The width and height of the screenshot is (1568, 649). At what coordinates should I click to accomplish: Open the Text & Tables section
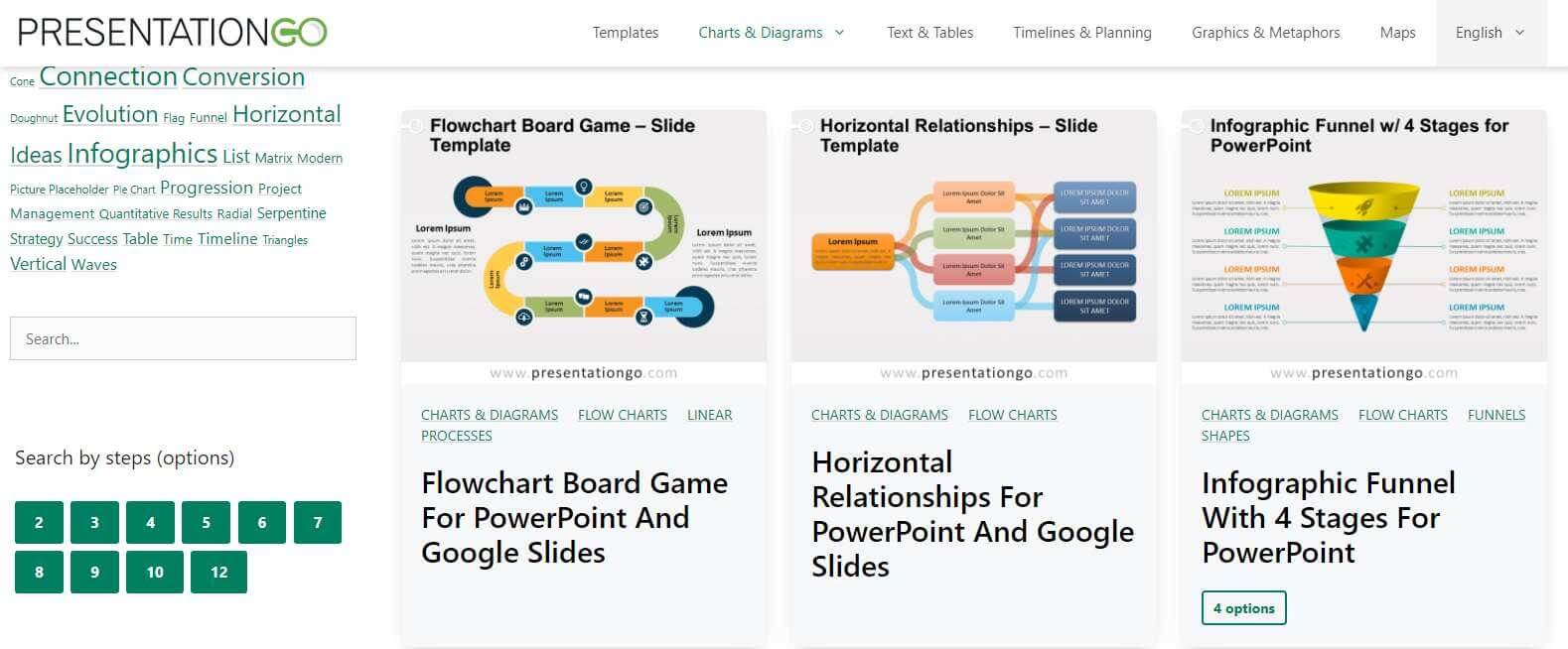point(929,32)
